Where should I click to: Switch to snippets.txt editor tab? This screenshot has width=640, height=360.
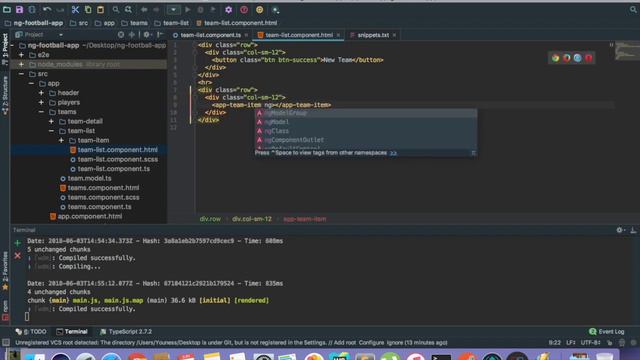373,35
